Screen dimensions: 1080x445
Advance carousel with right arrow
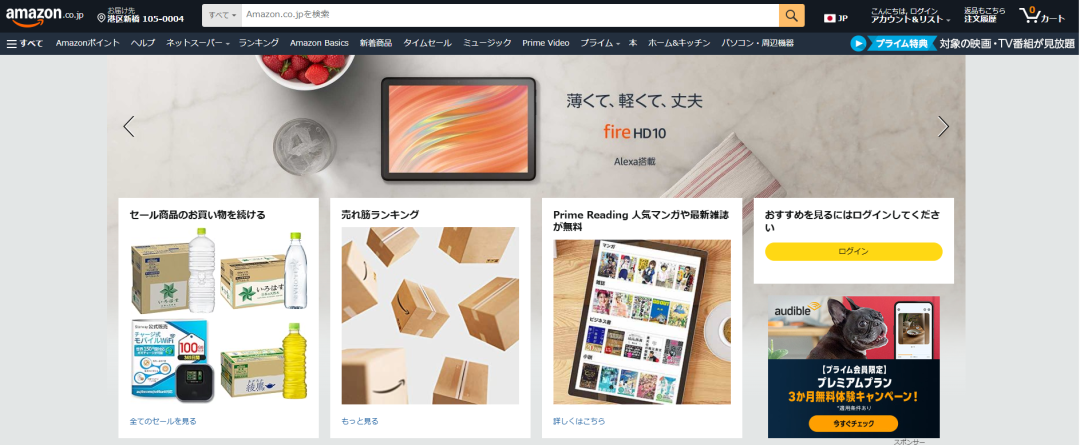pos(943,126)
